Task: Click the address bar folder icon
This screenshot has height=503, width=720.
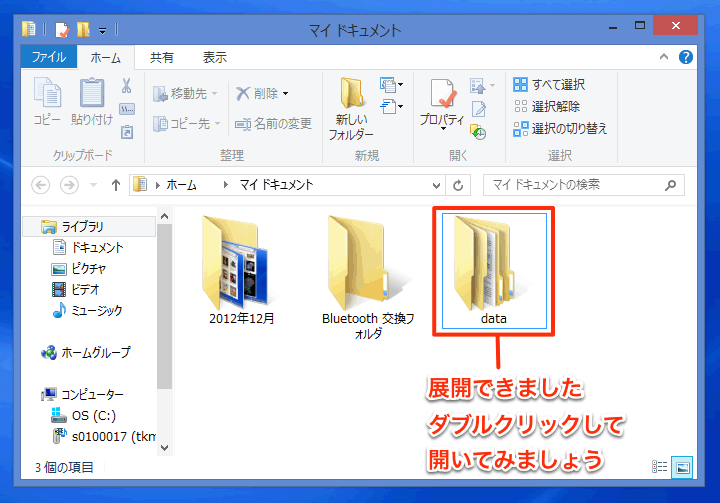Action: tap(140, 185)
